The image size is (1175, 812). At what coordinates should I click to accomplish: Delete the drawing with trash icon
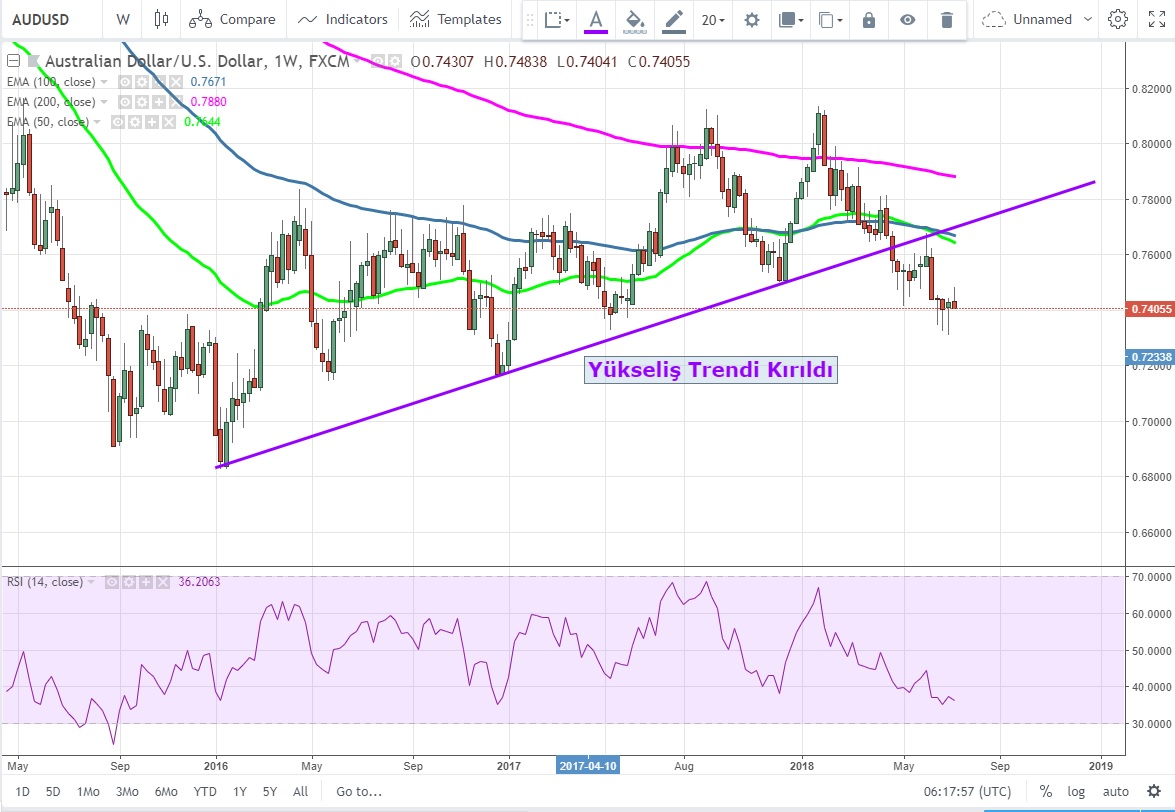pyautogui.click(x=946, y=19)
